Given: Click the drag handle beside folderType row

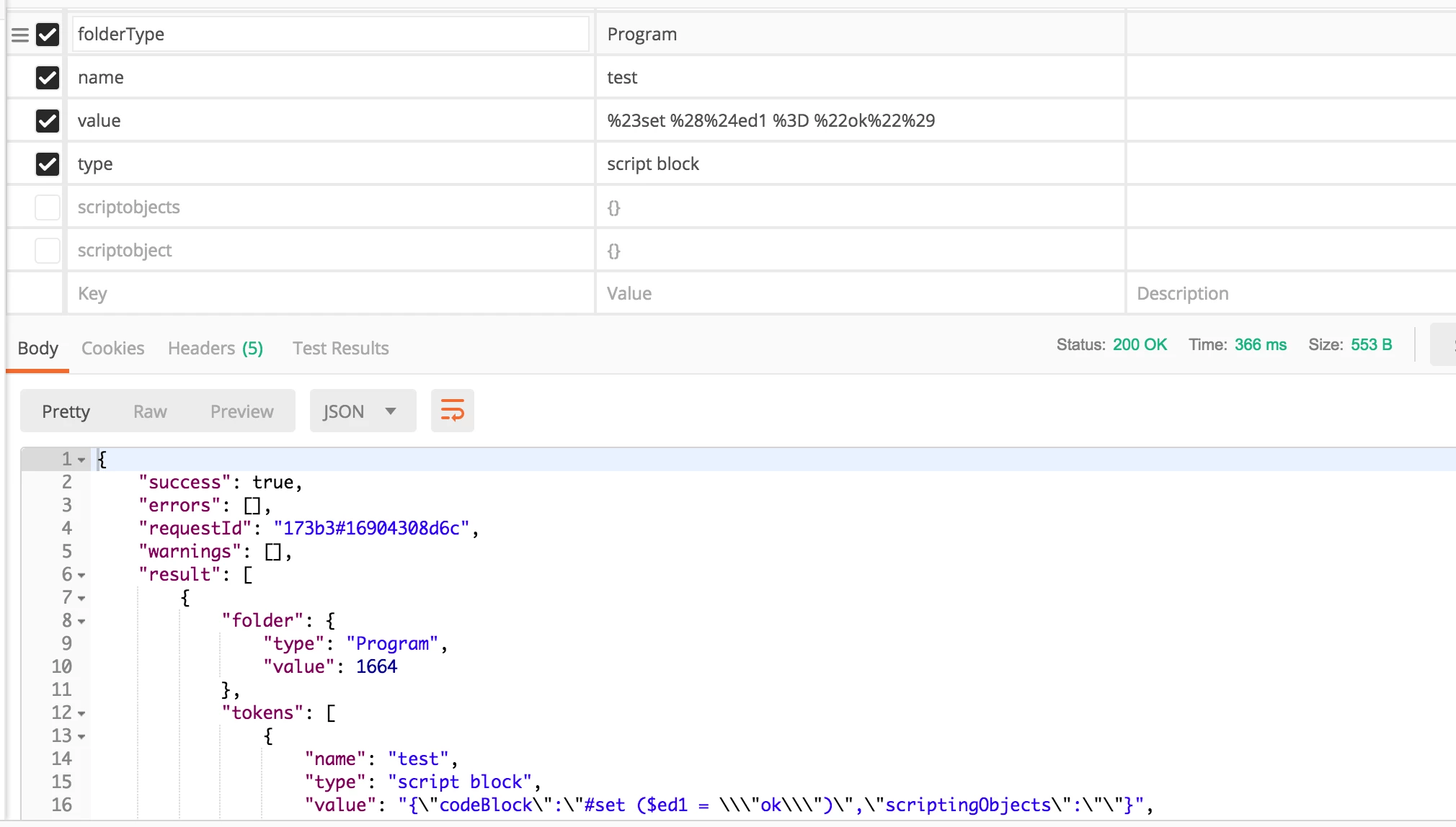Looking at the screenshot, I should pos(20,35).
